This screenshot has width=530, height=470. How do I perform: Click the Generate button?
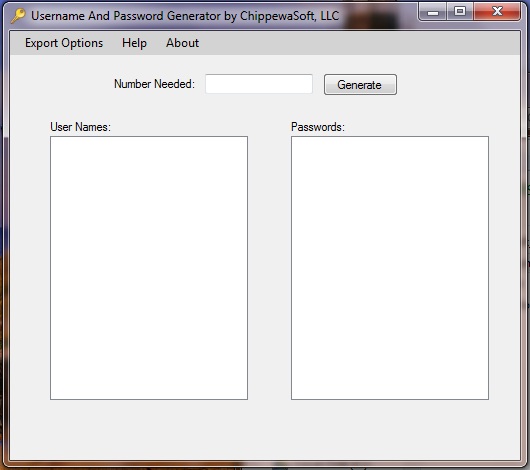[360, 85]
